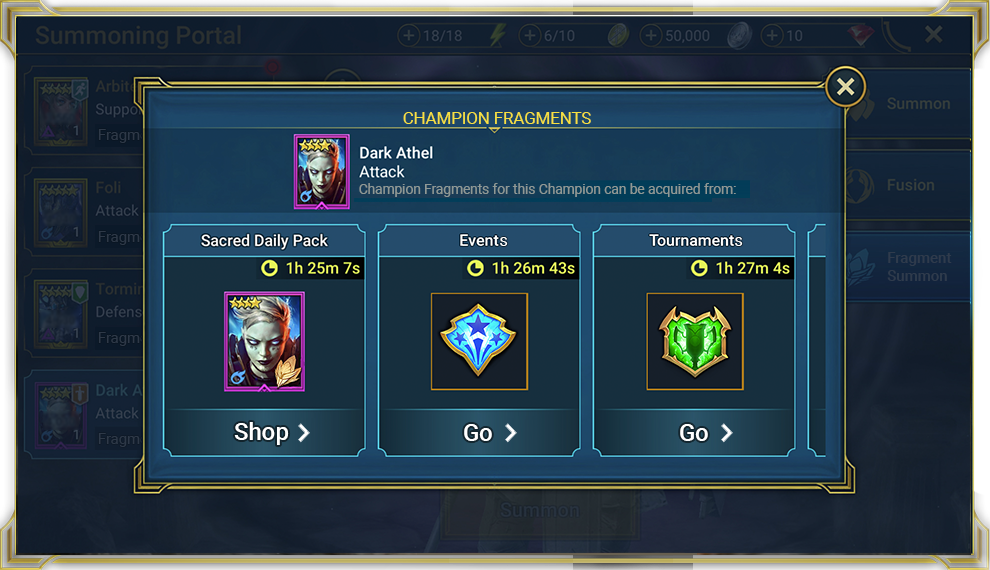Add keys with the plus beside 6/10

(530, 35)
